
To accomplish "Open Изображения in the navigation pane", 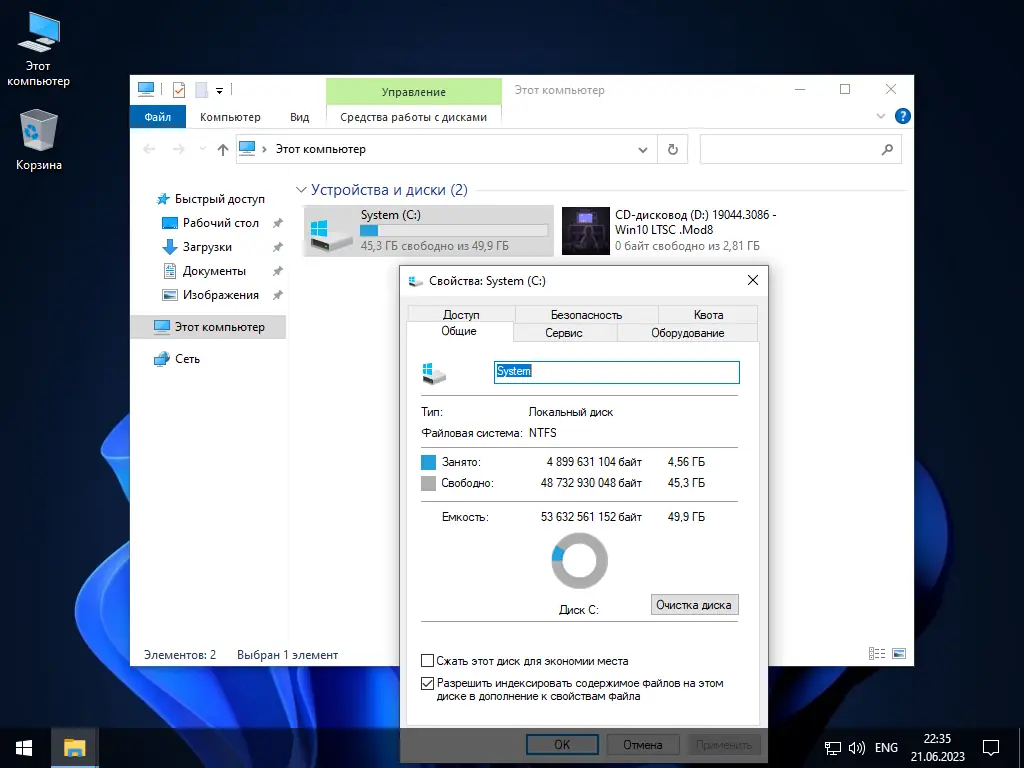I will coord(221,295).
